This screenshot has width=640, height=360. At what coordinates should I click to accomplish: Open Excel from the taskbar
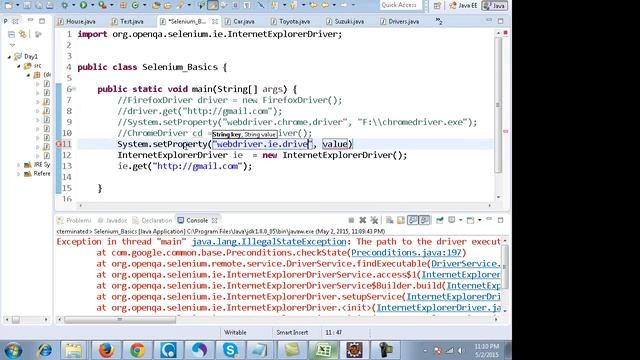pos(323,350)
